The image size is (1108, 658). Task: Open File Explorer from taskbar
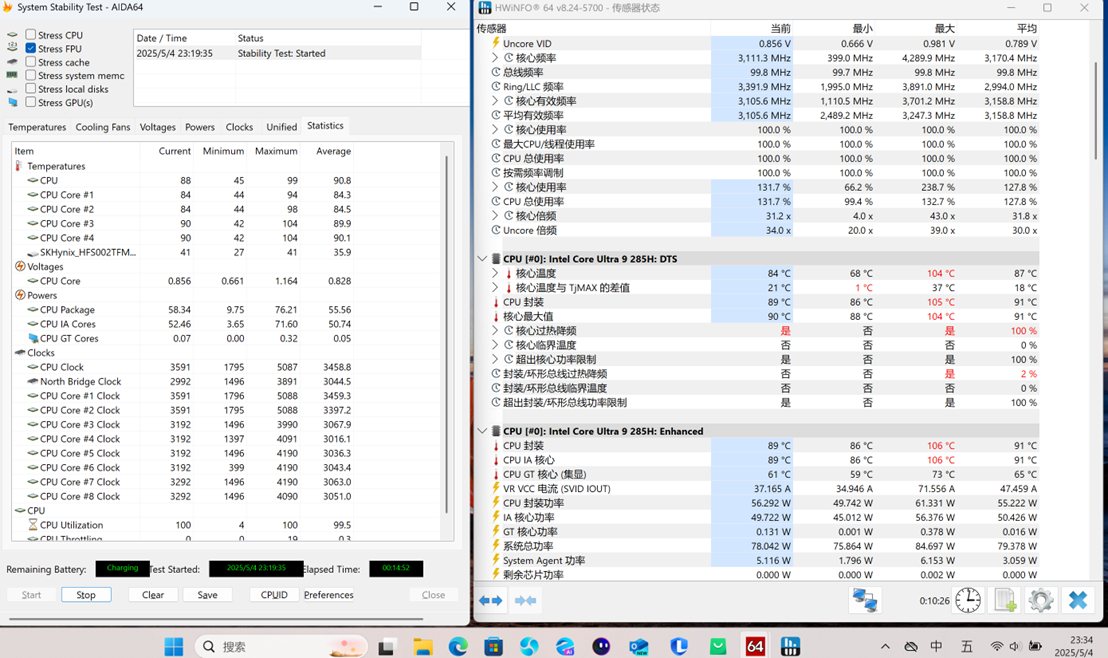point(423,646)
